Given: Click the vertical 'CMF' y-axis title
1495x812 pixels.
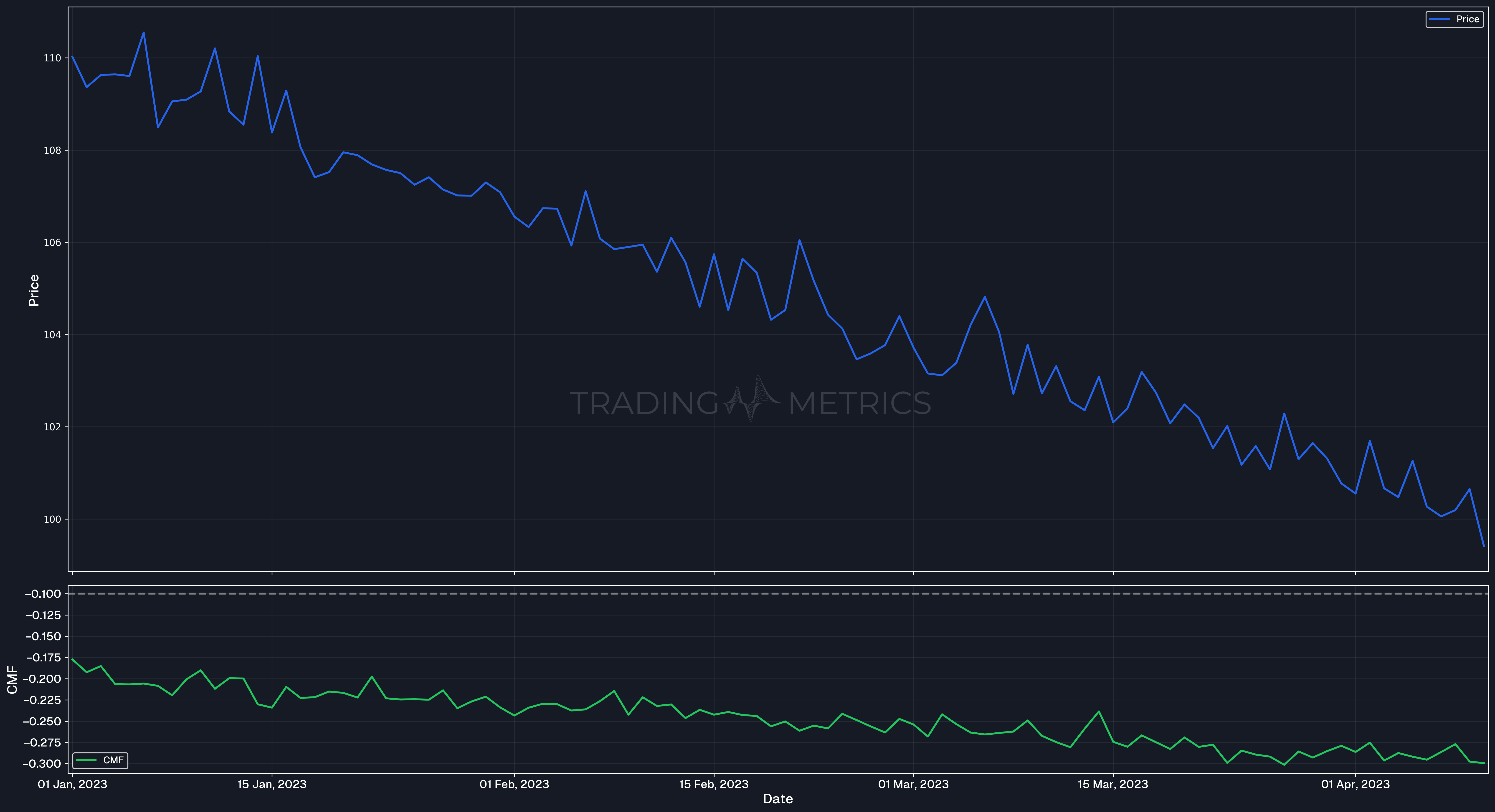Looking at the screenshot, I should coord(12,680).
